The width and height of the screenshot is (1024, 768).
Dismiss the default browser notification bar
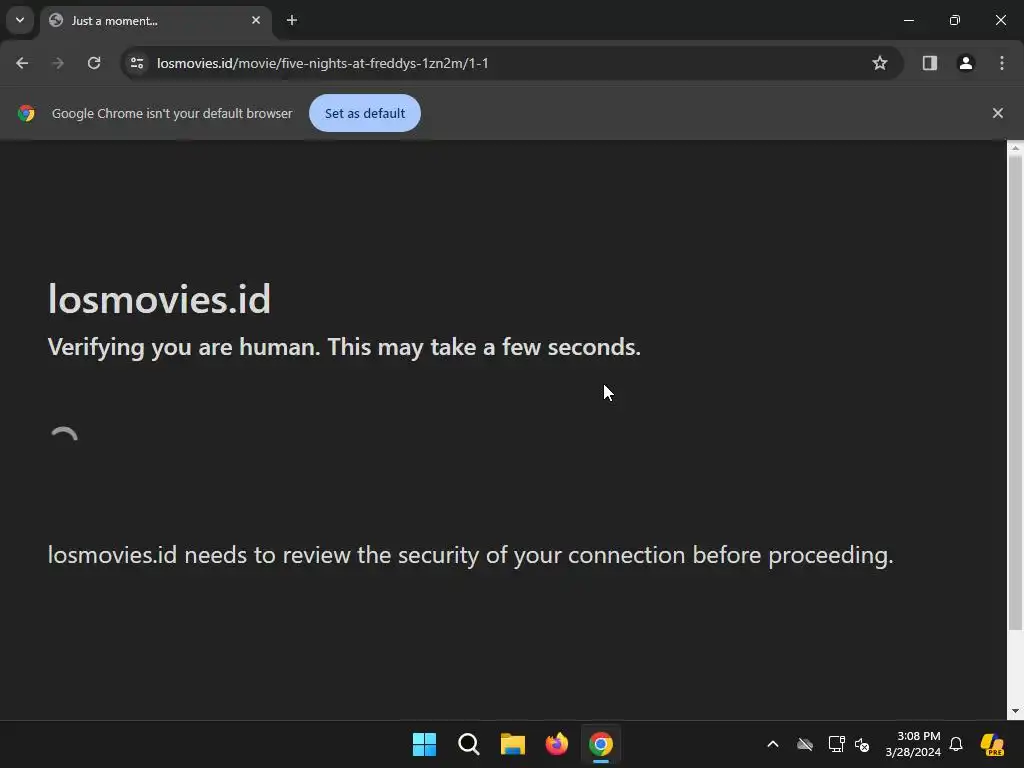click(x=998, y=113)
